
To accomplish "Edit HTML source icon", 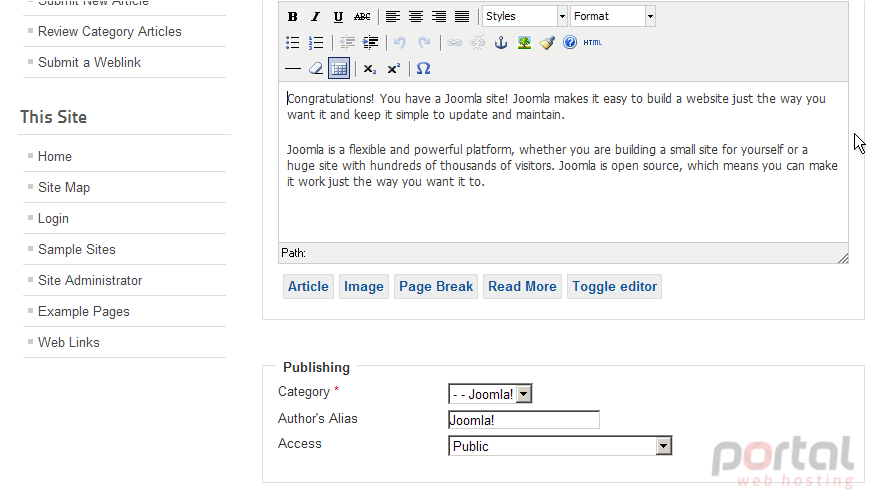I will [592, 43].
